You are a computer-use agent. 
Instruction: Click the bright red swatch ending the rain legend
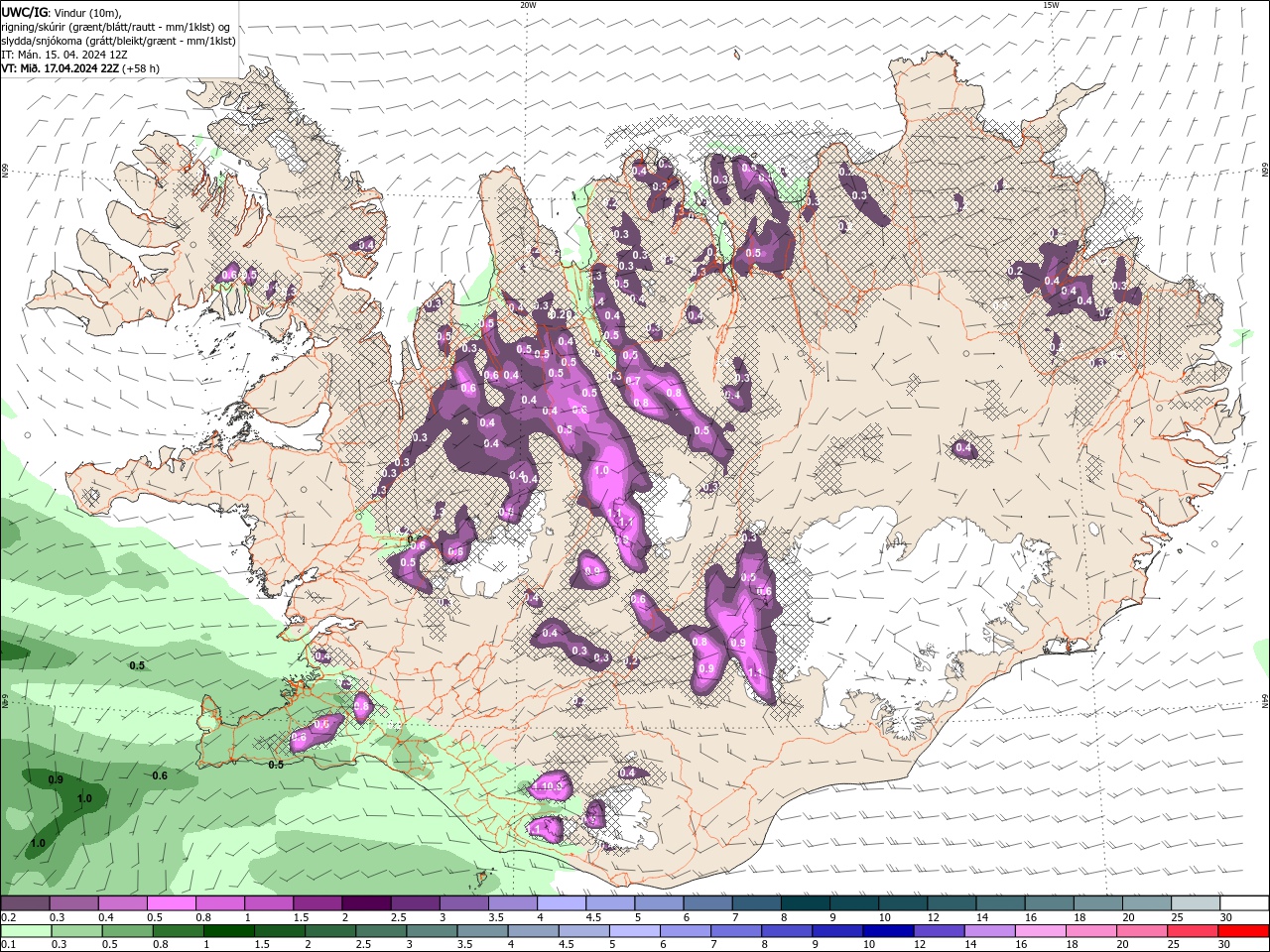coord(1244,931)
